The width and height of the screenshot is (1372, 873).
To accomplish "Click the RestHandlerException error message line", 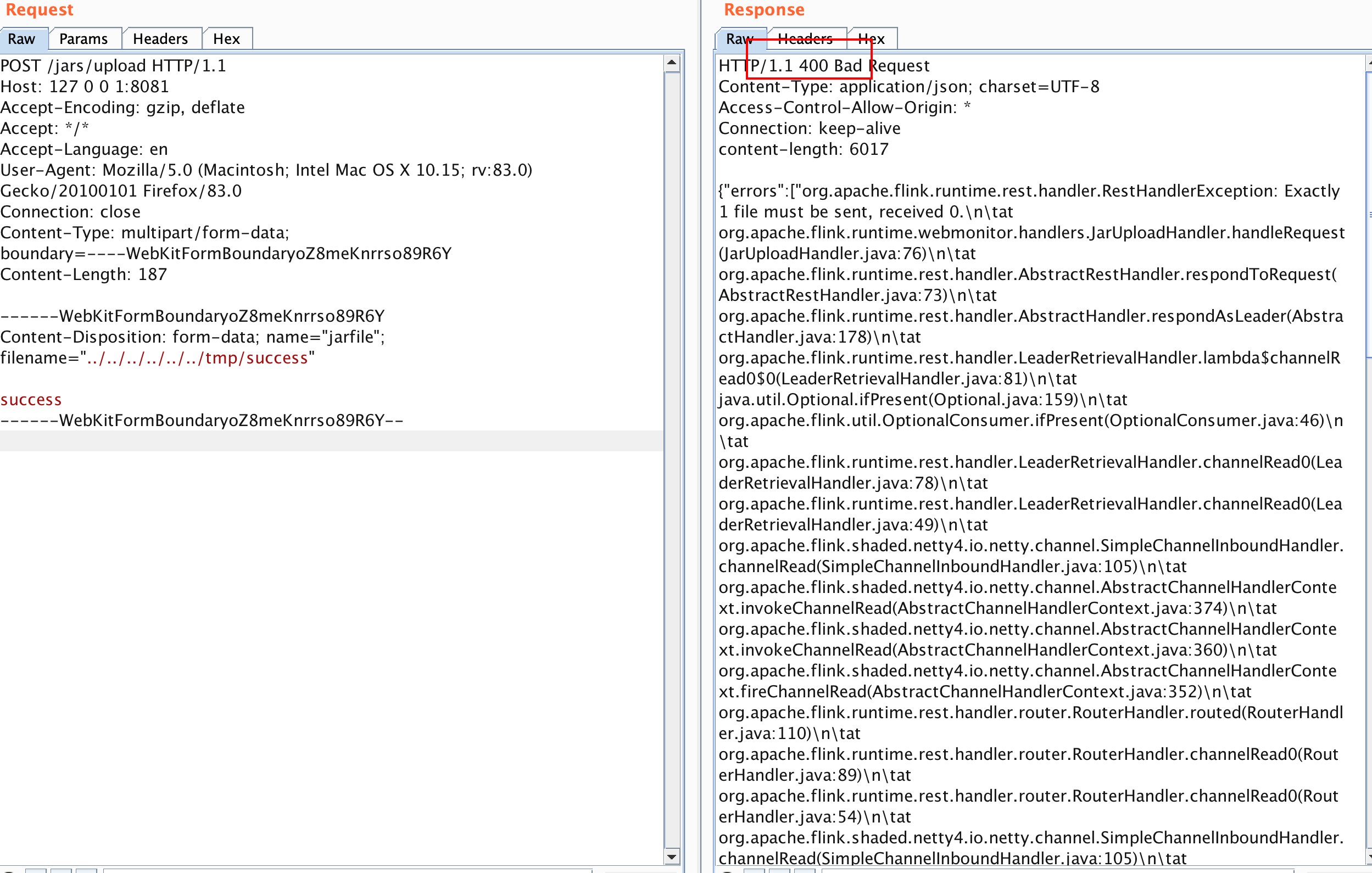I will (x=1029, y=191).
